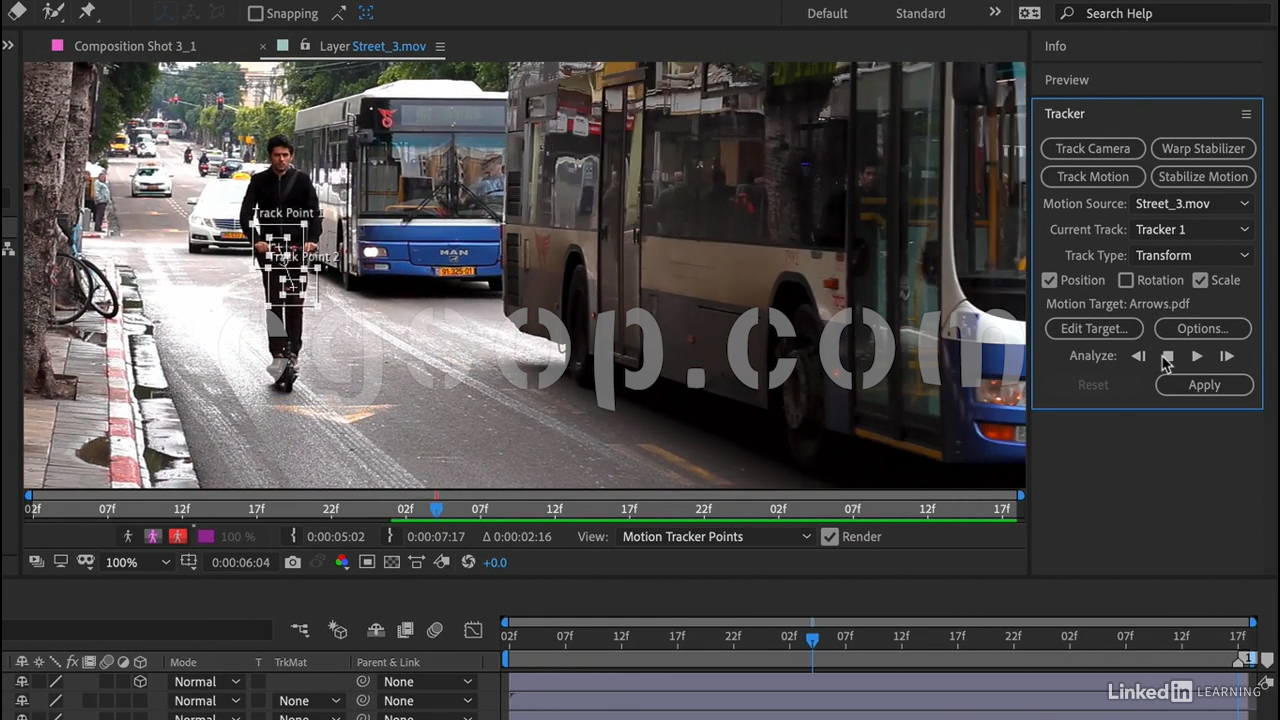Uncheck the Scale checkbox
The image size is (1280, 720).
pyautogui.click(x=1200, y=280)
